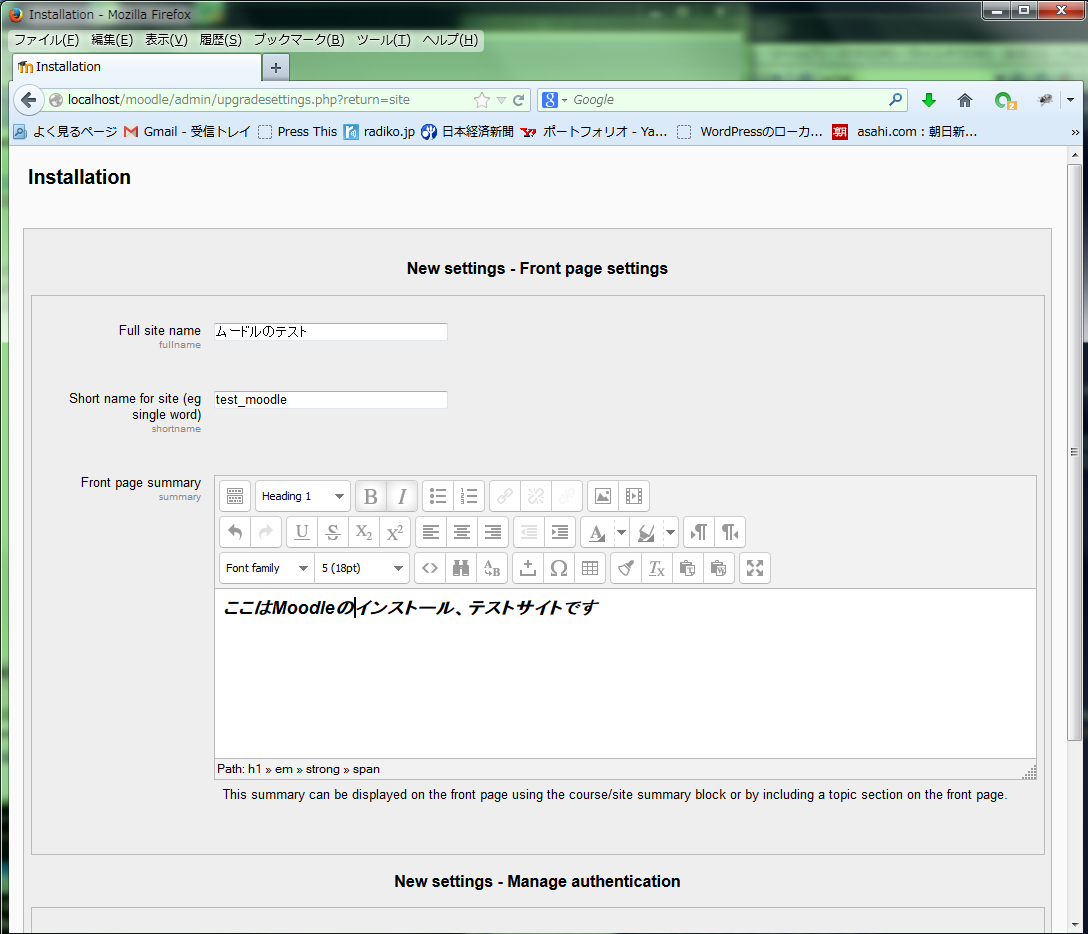Viewport: 1088px width, 934px height.
Task: Open the 編集(E) menu
Action: pyautogui.click(x=112, y=40)
